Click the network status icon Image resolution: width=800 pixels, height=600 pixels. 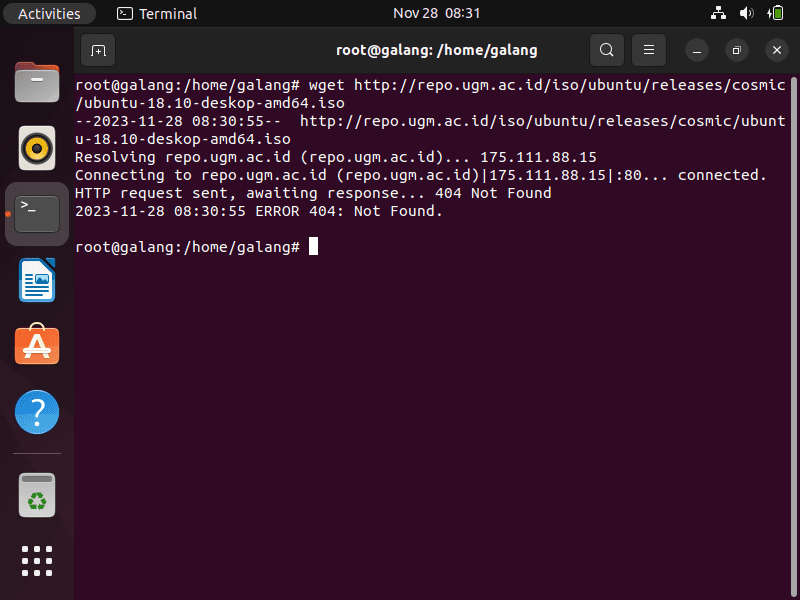pos(718,13)
